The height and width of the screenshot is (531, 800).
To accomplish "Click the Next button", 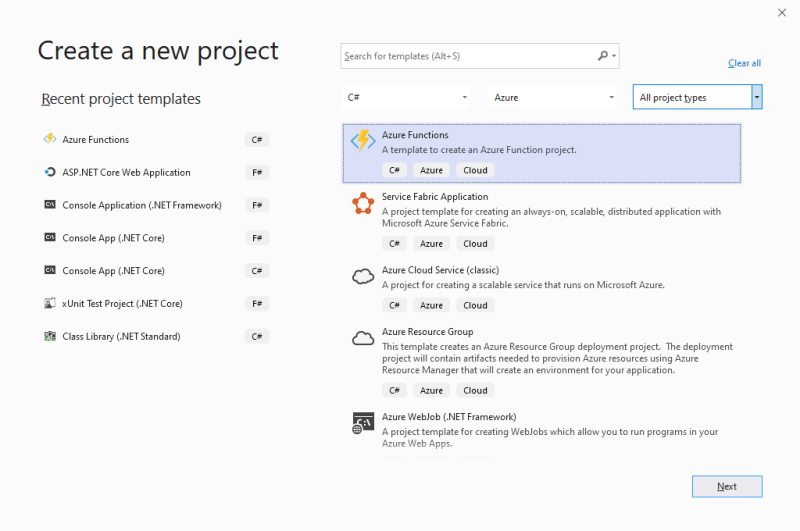I will pos(727,486).
